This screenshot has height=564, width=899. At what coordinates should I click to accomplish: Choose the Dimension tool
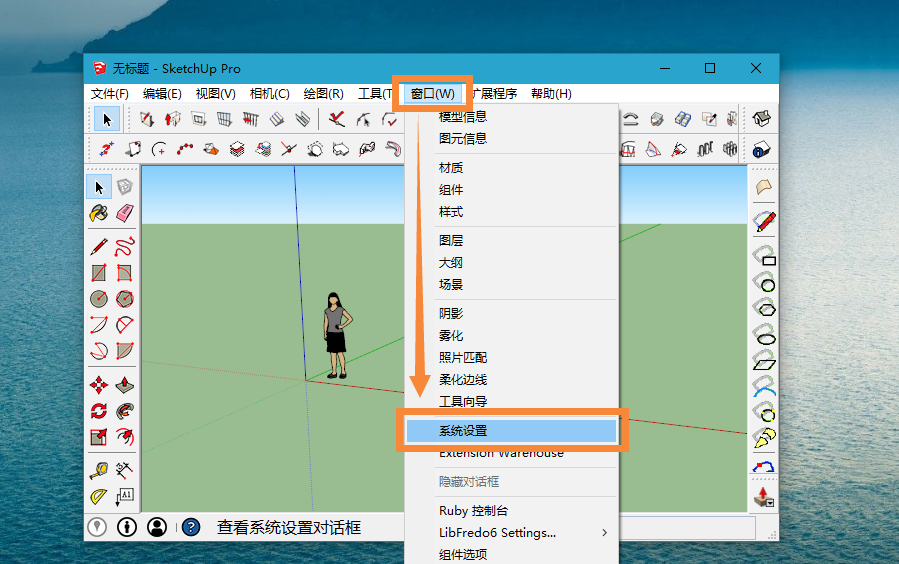124,471
